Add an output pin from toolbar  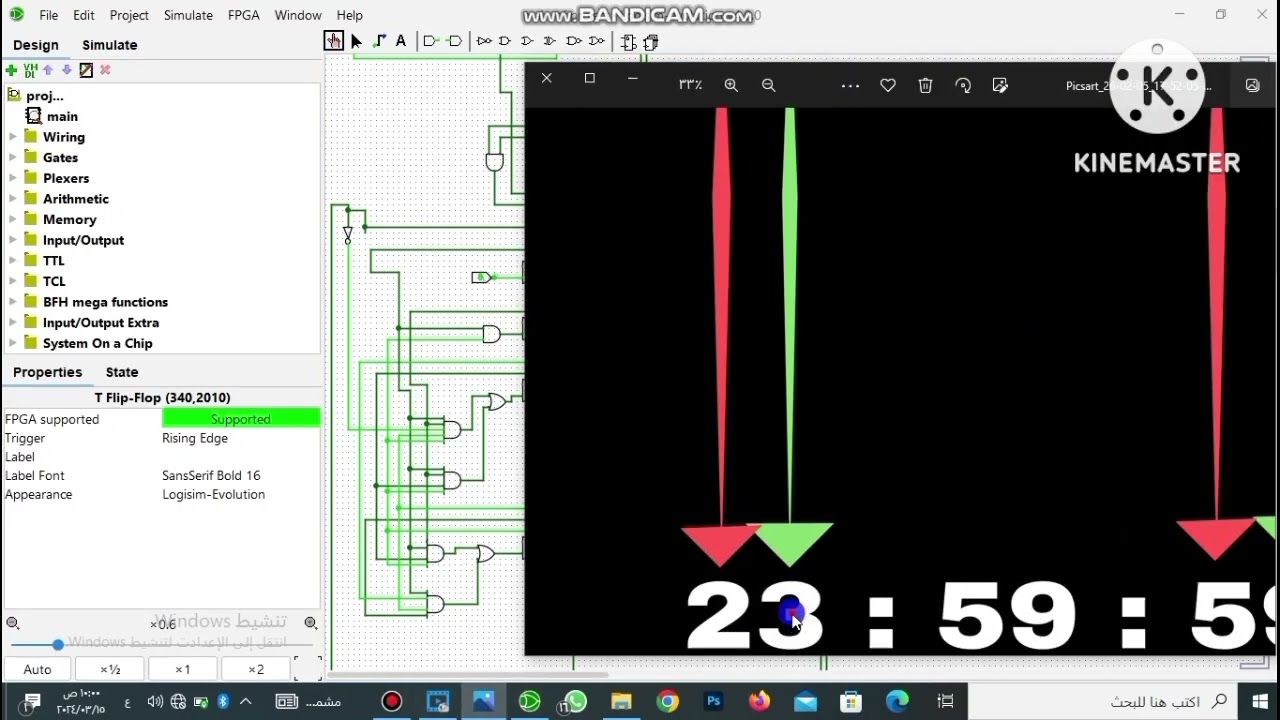(455, 41)
